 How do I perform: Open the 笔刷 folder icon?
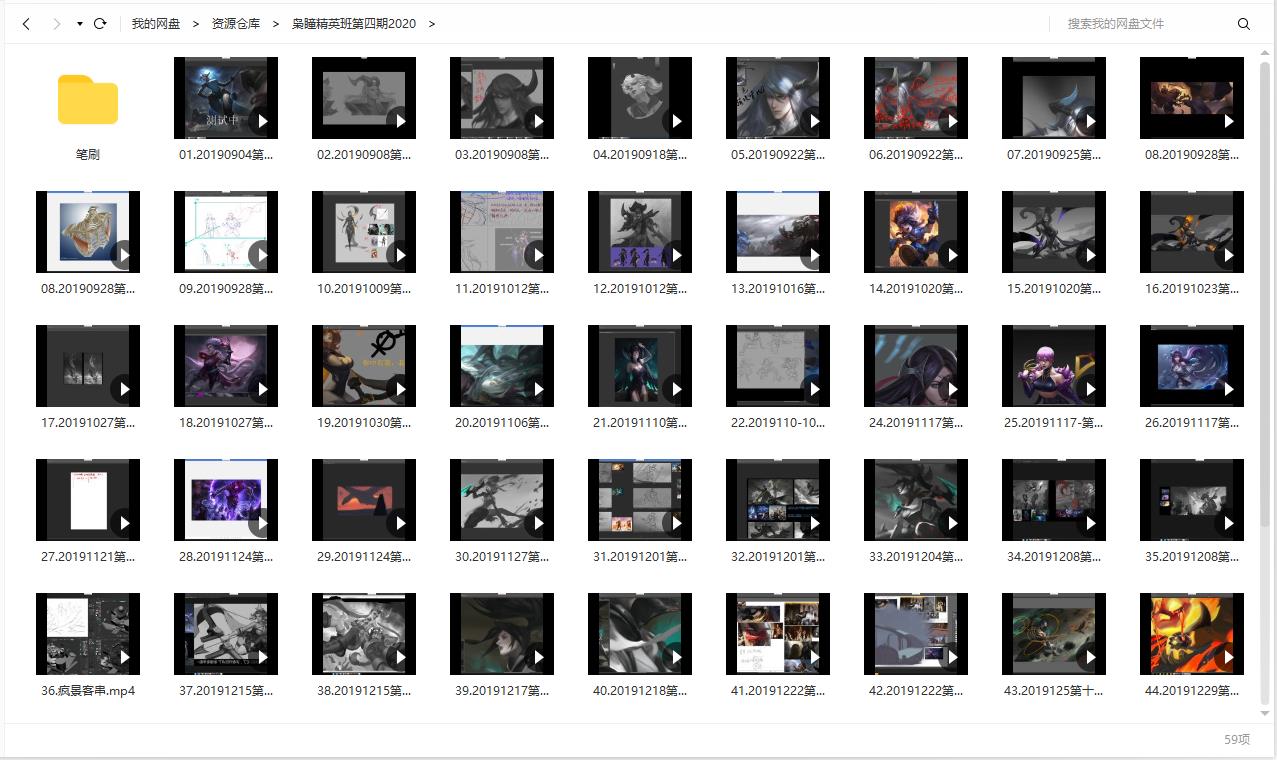[88, 99]
